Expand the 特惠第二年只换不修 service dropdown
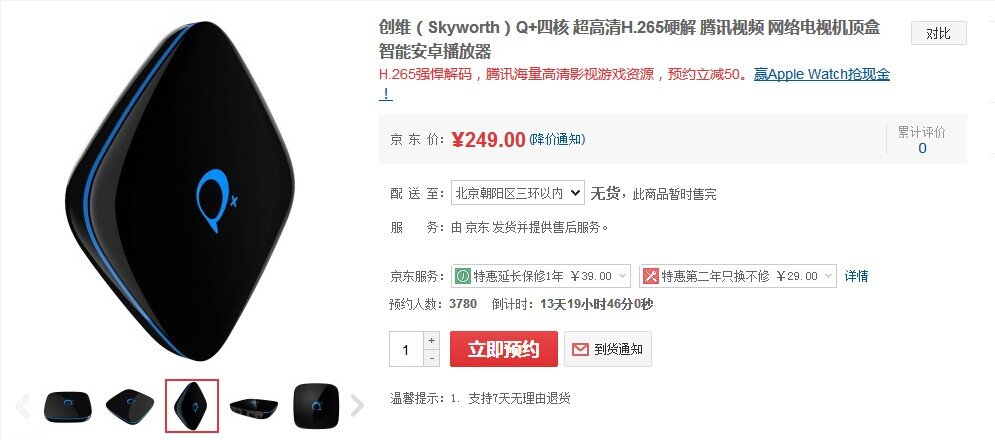 coord(738,276)
